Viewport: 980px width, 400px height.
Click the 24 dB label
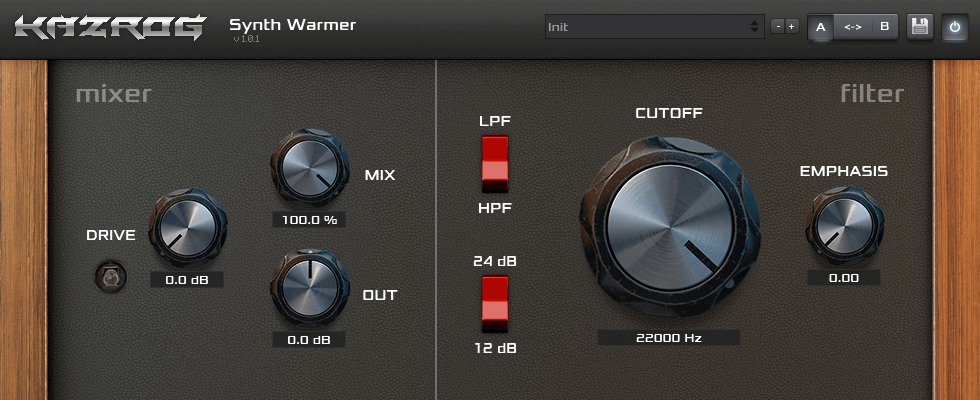coord(495,261)
